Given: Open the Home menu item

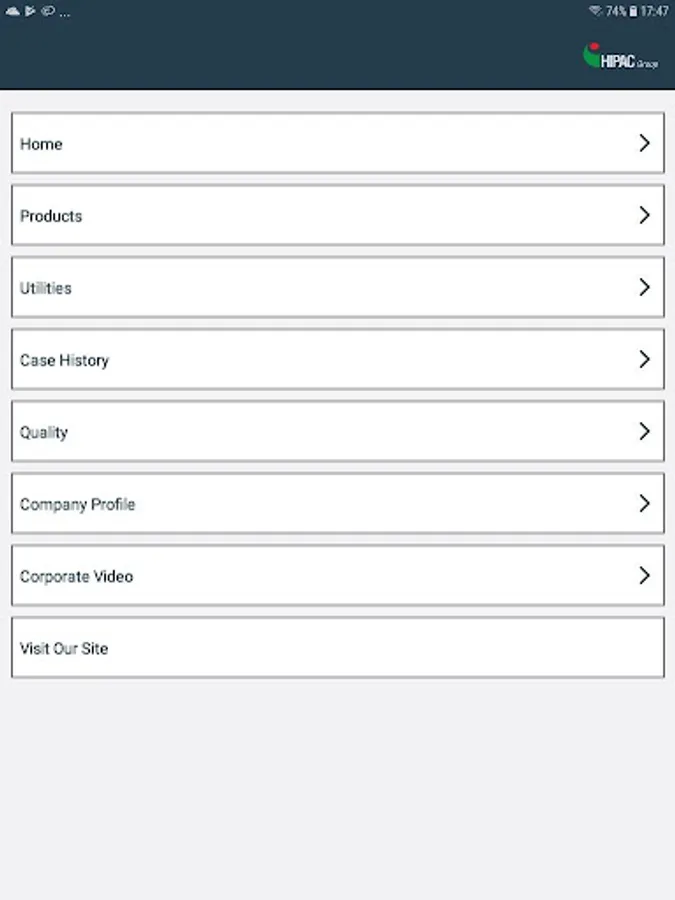Looking at the screenshot, I should 41,144.
